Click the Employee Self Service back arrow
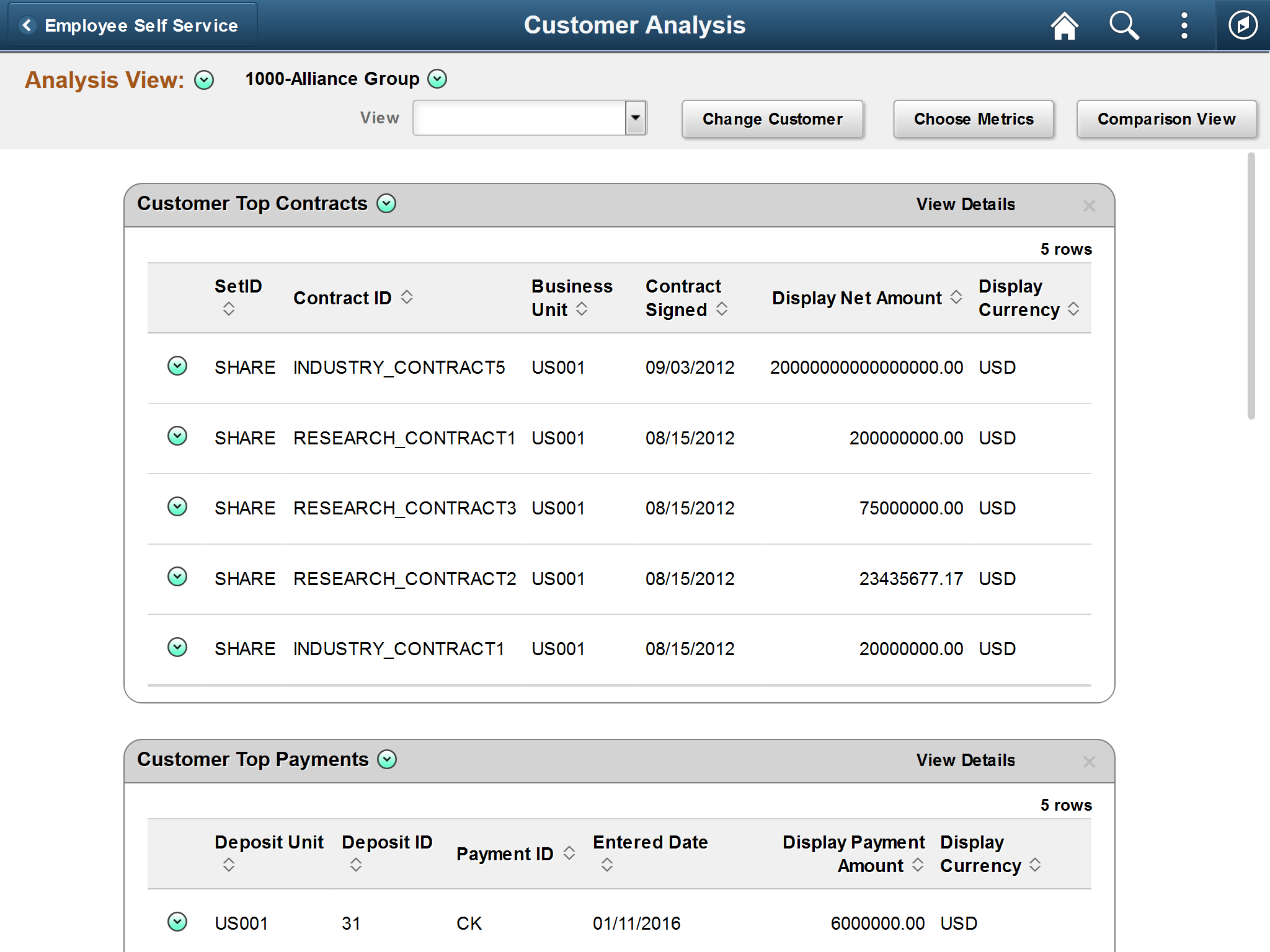The width and height of the screenshot is (1270, 952). click(27, 25)
